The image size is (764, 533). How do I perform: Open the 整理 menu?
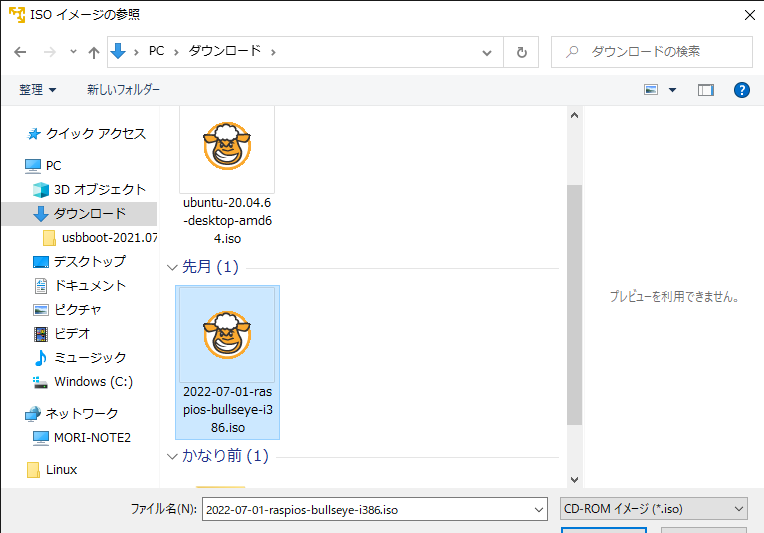pyautogui.click(x=38, y=90)
